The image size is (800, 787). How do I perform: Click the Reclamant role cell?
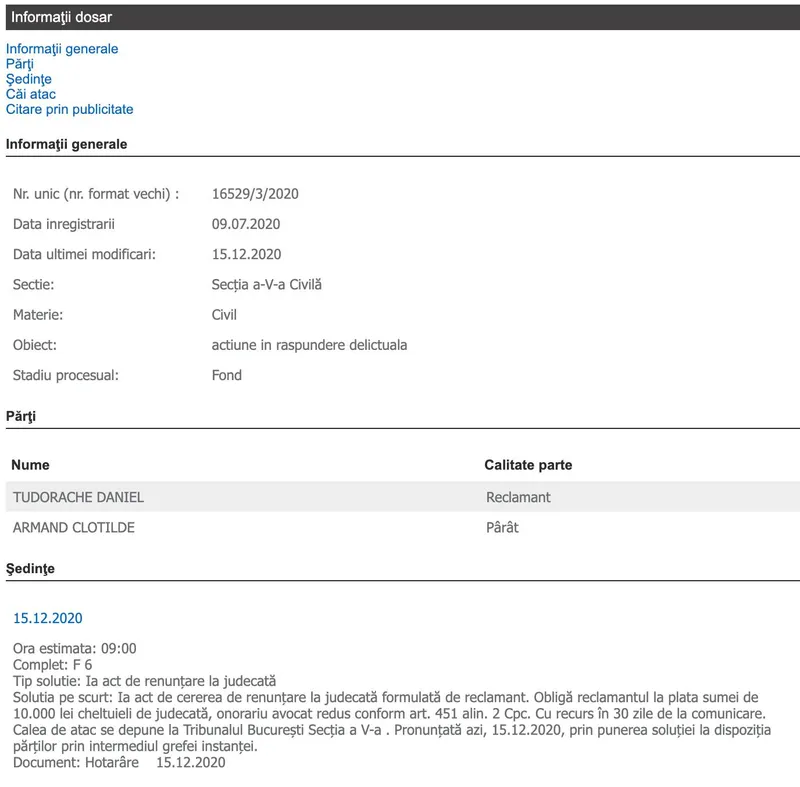[518, 497]
